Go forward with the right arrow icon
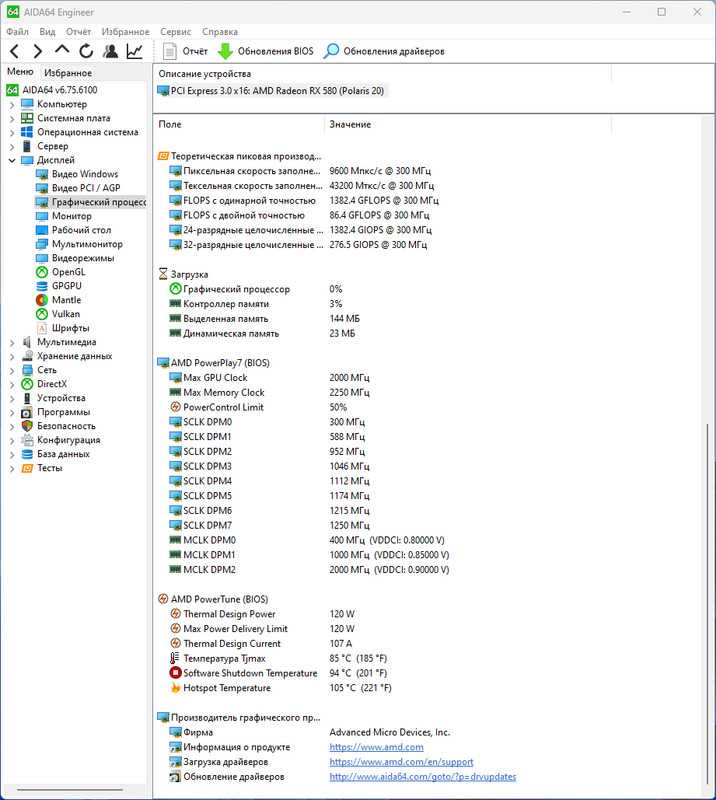The image size is (716, 800). tap(38, 51)
